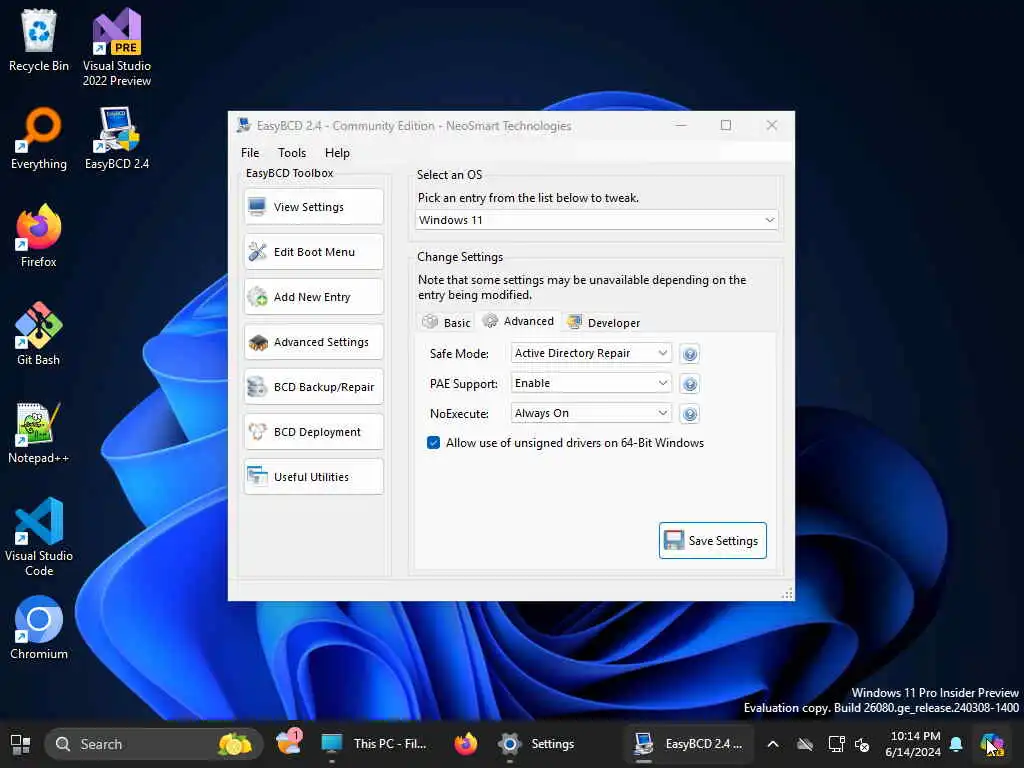Open the Recycle Bin desktop icon
1024x768 pixels.
point(39,40)
